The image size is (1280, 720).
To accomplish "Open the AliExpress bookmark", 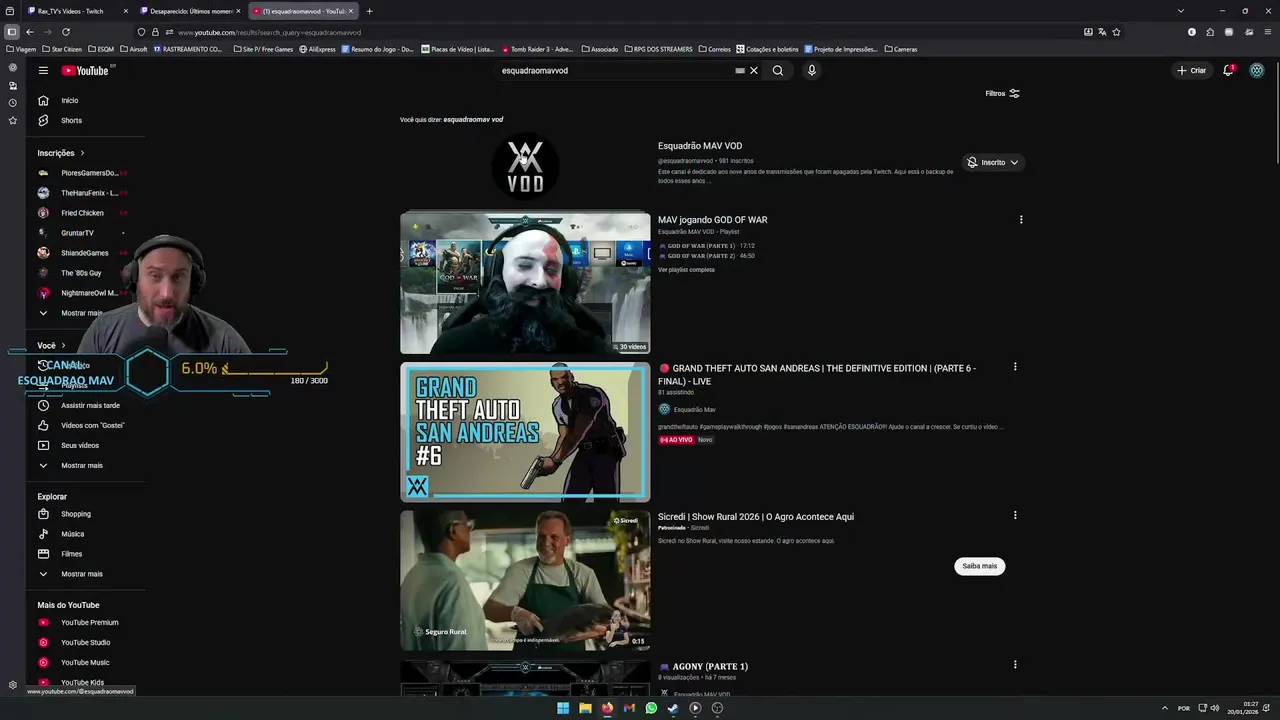I will pyautogui.click(x=317, y=49).
